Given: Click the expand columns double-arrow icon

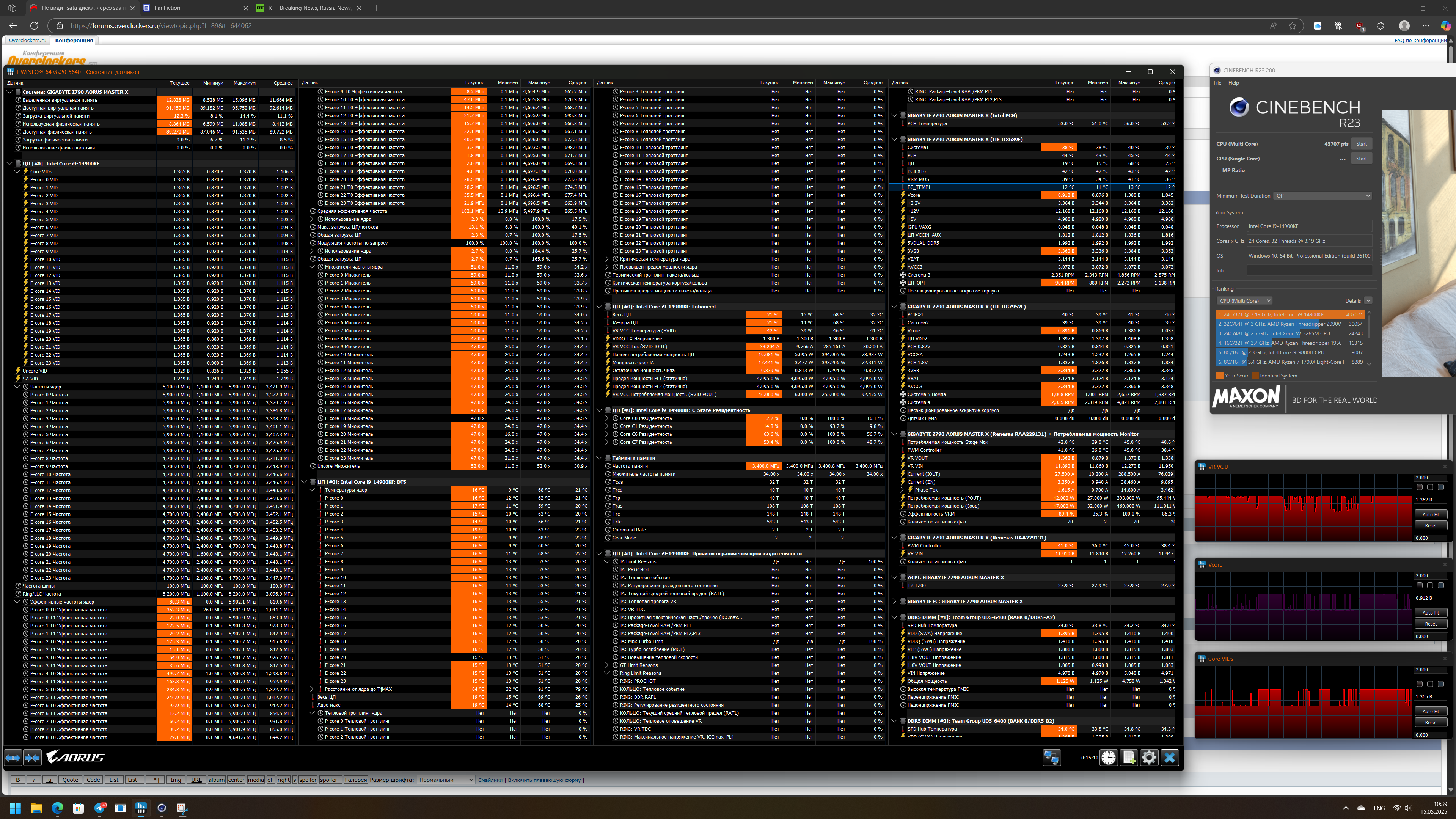Looking at the screenshot, I should click(13, 758).
